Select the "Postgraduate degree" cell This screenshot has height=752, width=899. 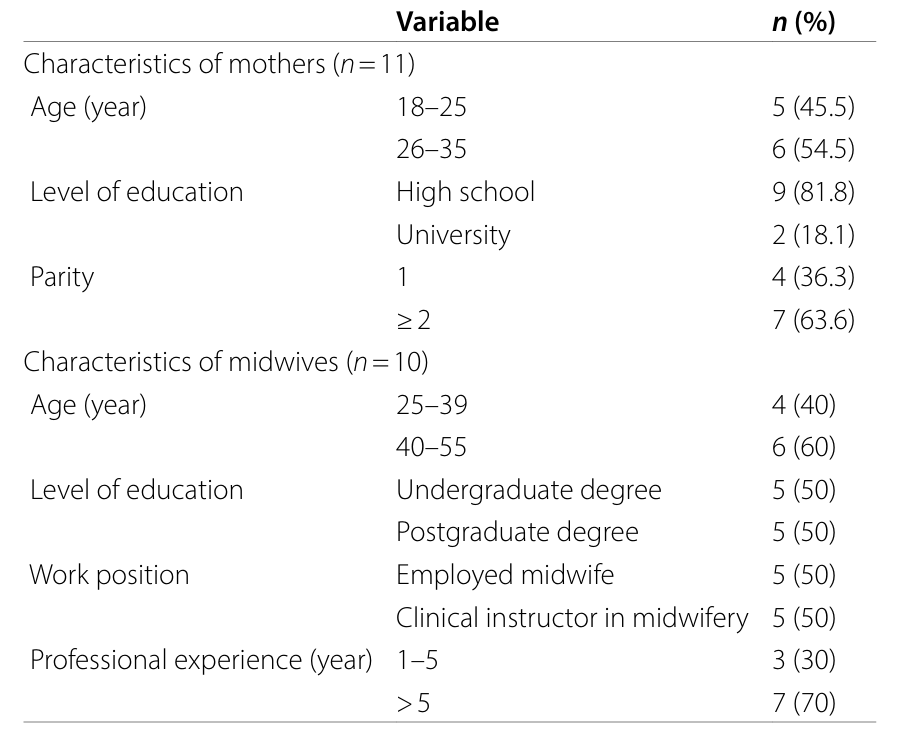516,532
